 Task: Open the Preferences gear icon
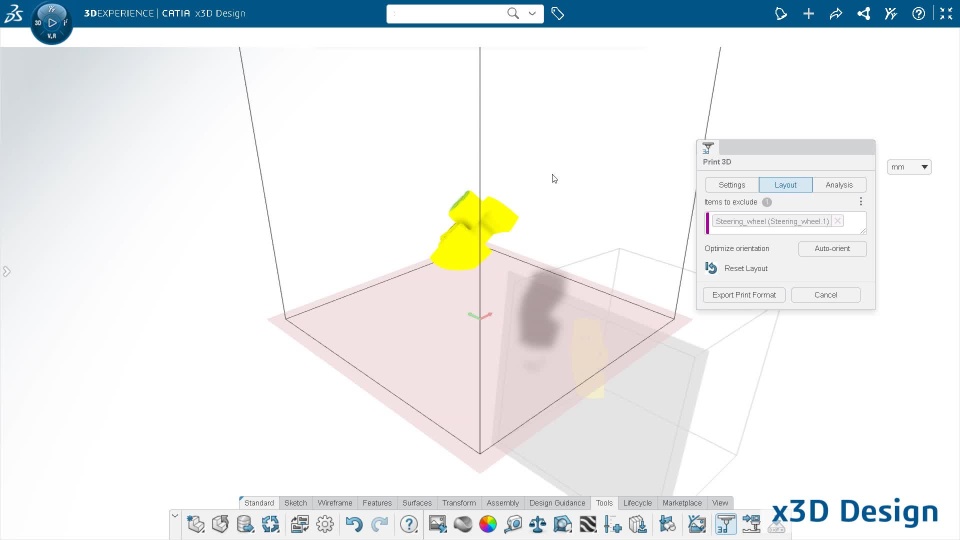[x=325, y=524]
